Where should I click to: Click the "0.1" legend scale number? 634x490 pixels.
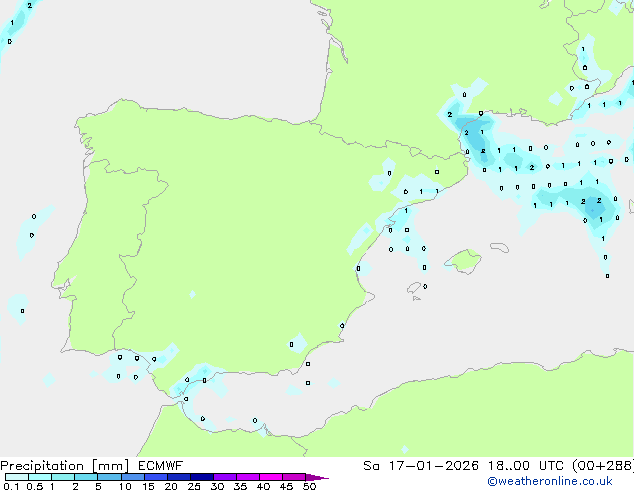(11, 486)
